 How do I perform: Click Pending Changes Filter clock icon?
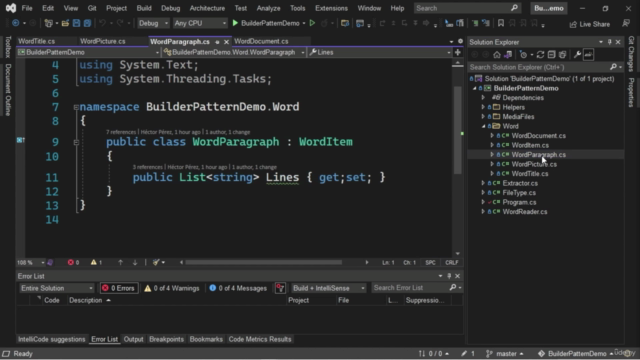(x=523, y=55)
